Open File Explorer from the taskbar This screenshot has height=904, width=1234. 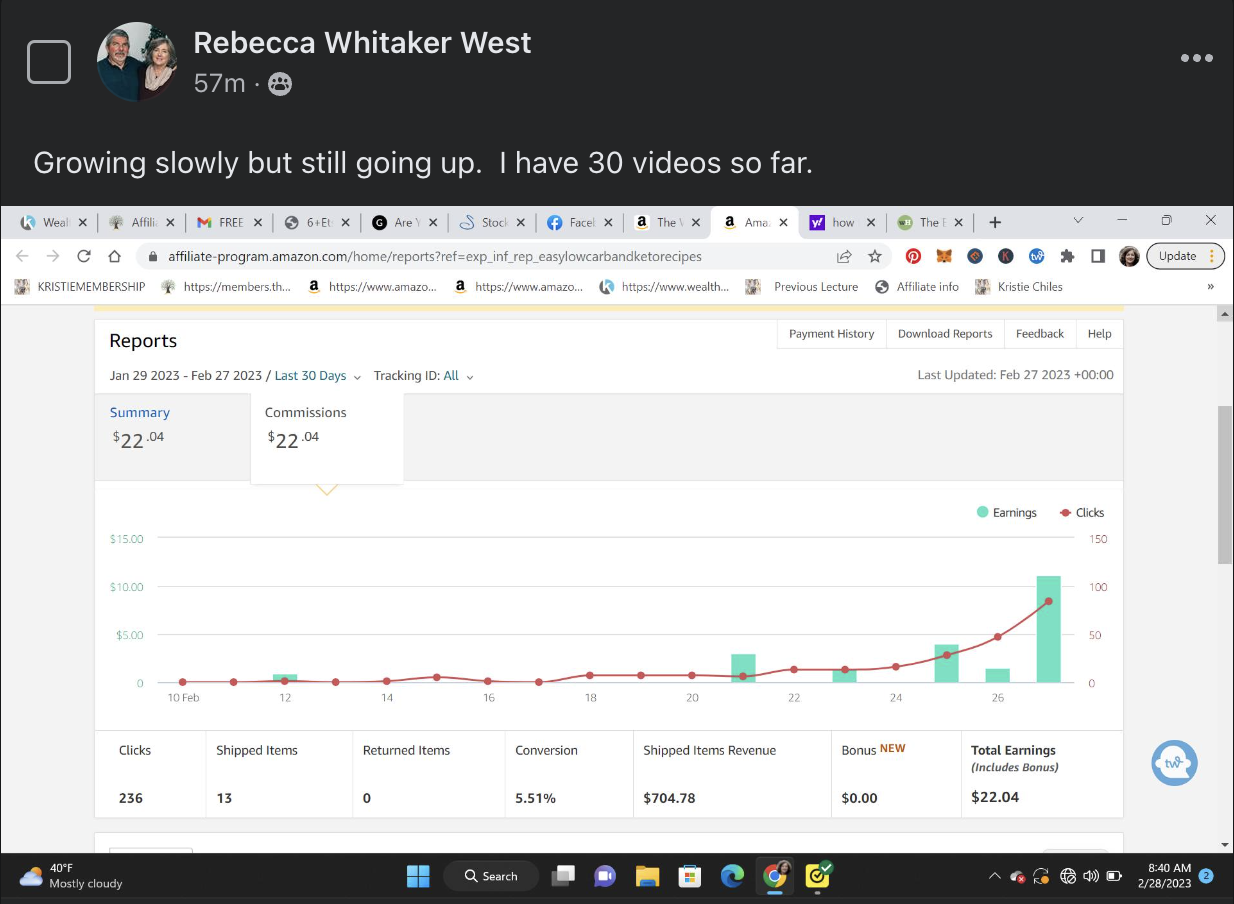pos(647,876)
